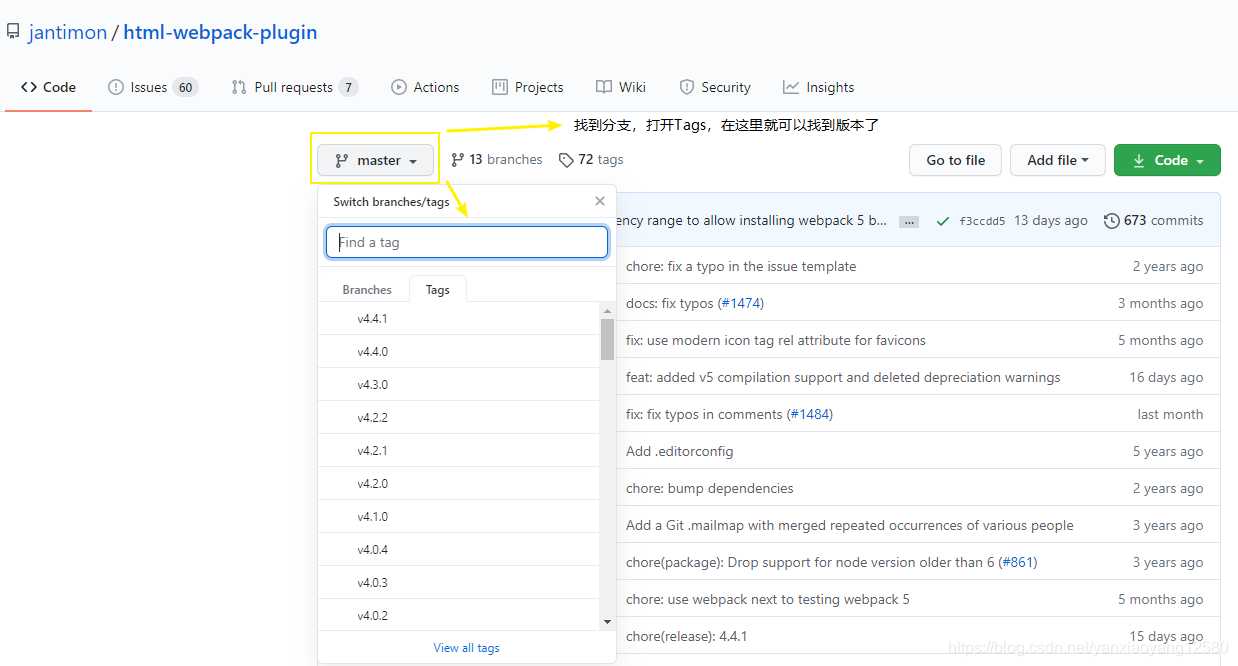Click the Insights graph icon
Screen dimensions: 1238x666
(x=789, y=87)
